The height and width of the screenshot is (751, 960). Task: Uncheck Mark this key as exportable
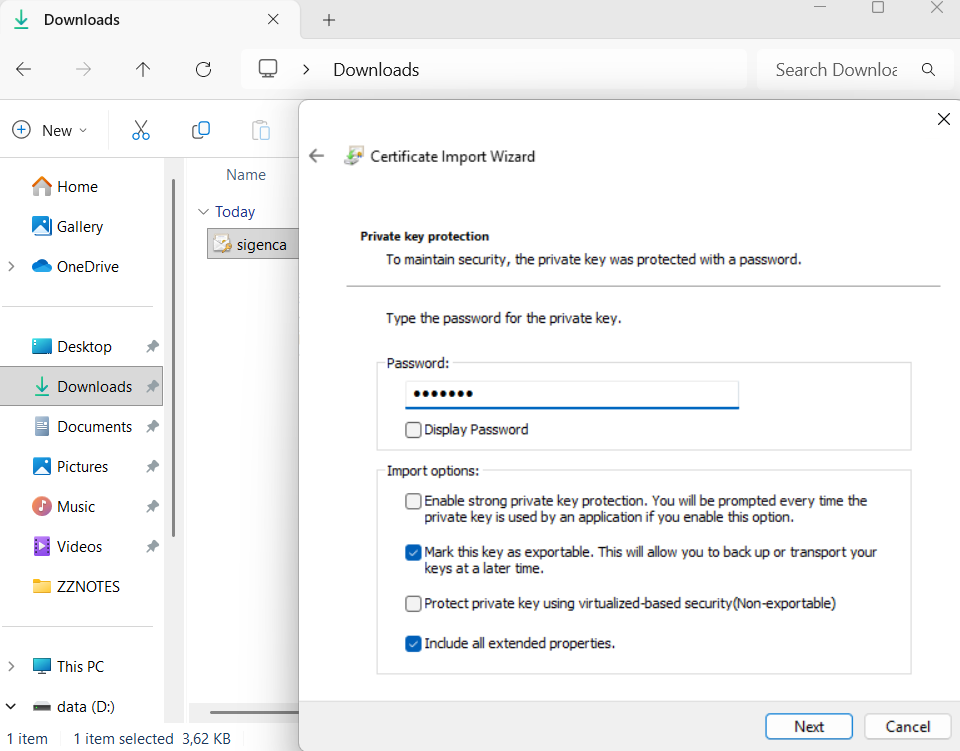[413, 552]
